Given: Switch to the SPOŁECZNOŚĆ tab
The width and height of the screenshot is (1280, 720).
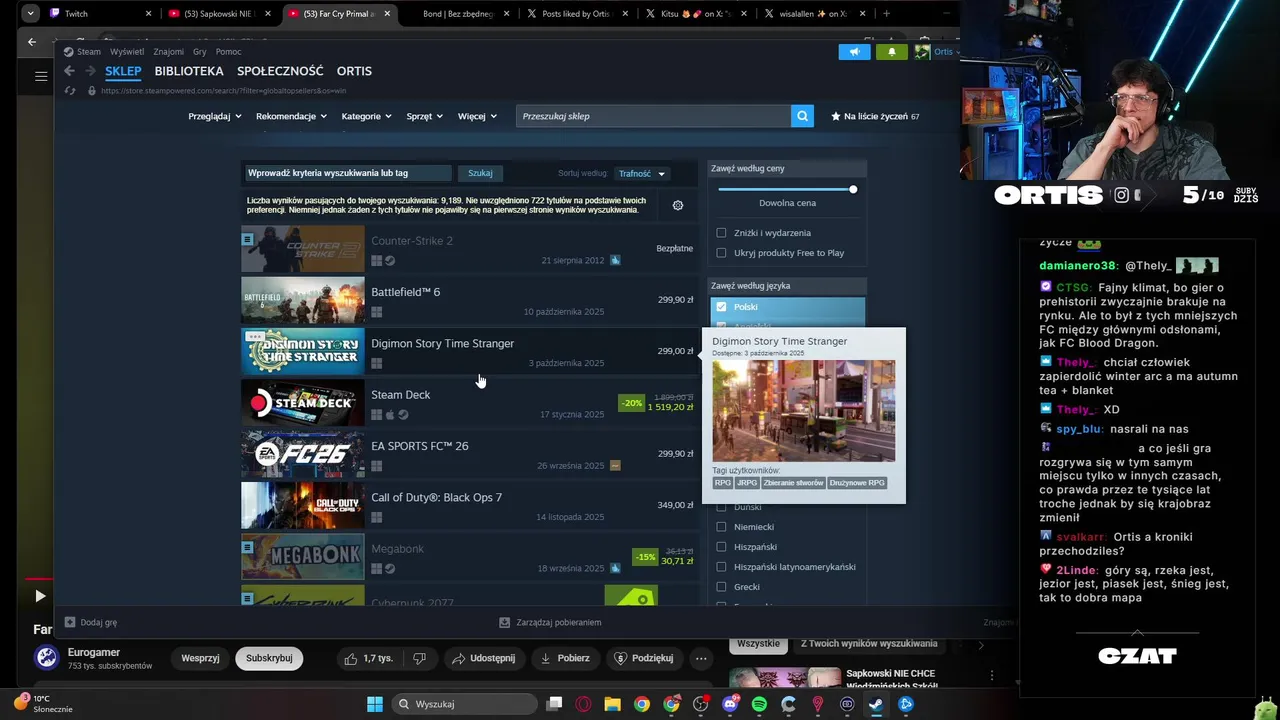Looking at the screenshot, I should click(280, 71).
